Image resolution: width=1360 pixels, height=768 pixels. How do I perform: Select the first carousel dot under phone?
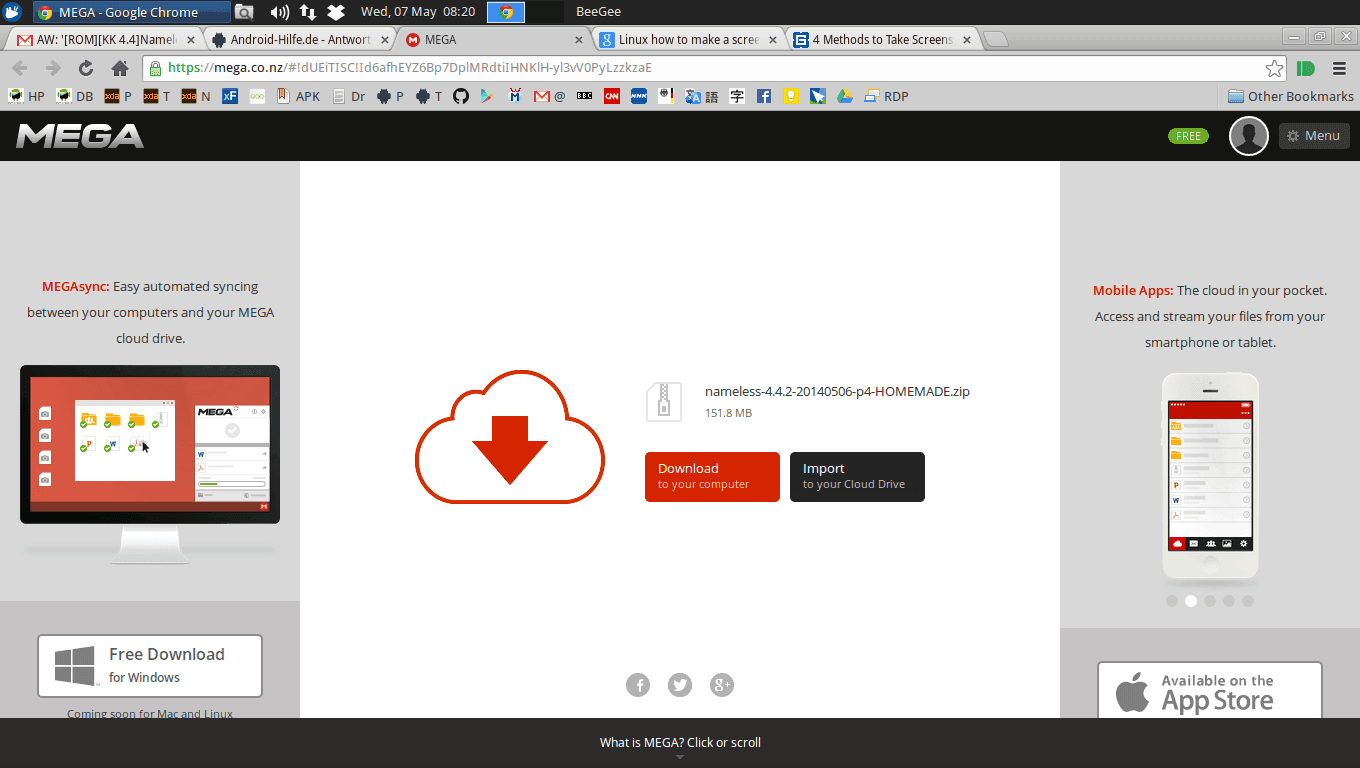[1172, 601]
